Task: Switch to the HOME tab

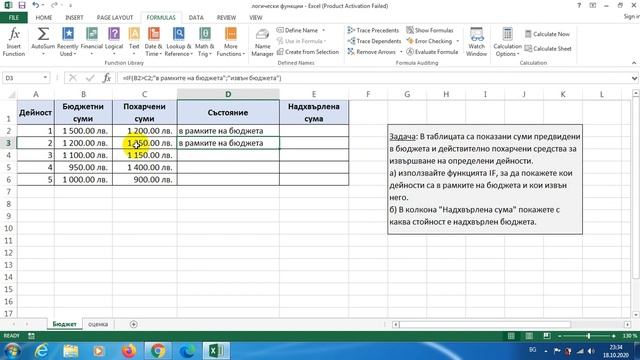Action: point(44,18)
